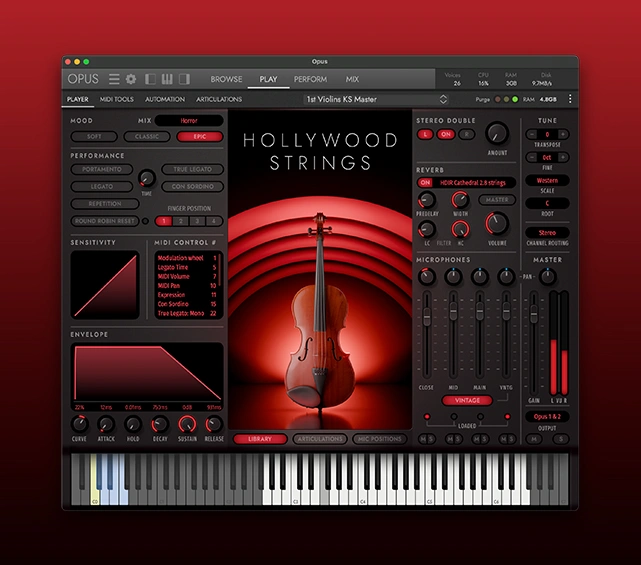Toggle Con Sordino on
This screenshot has height=565, width=641.
point(193,186)
